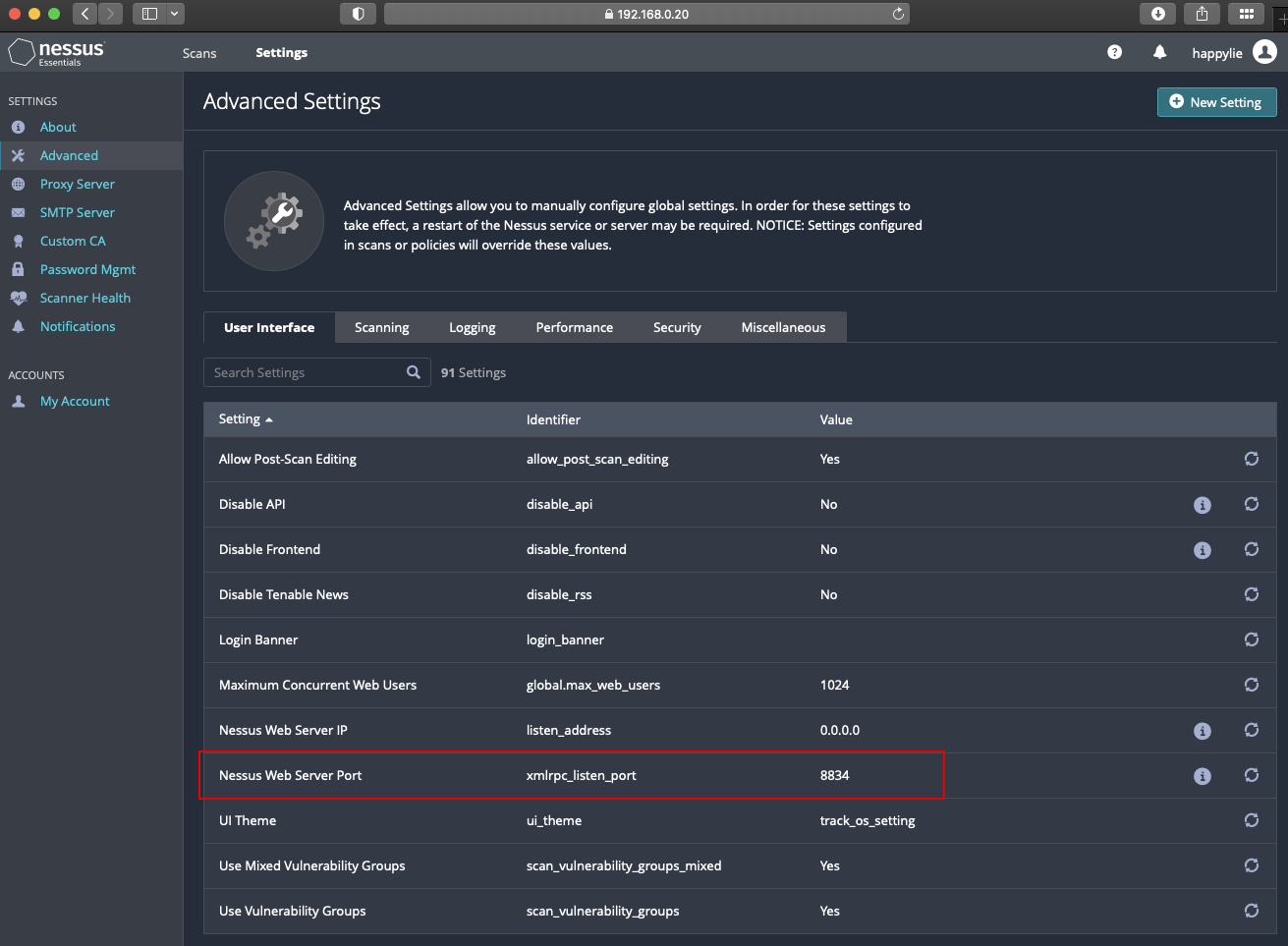The image size is (1288, 946).
Task: Click the Login Banner row name
Action: point(258,640)
